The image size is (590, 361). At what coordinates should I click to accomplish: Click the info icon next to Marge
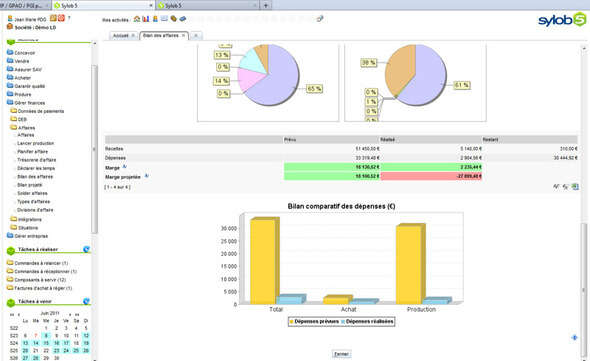coord(125,166)
